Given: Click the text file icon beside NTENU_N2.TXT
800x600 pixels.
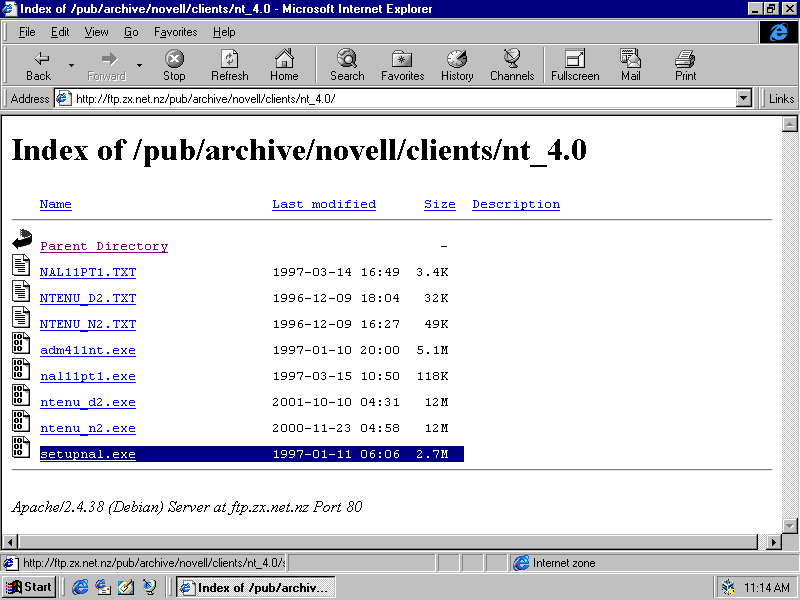Looking at the screenshot, I should (x=21, y=317).
